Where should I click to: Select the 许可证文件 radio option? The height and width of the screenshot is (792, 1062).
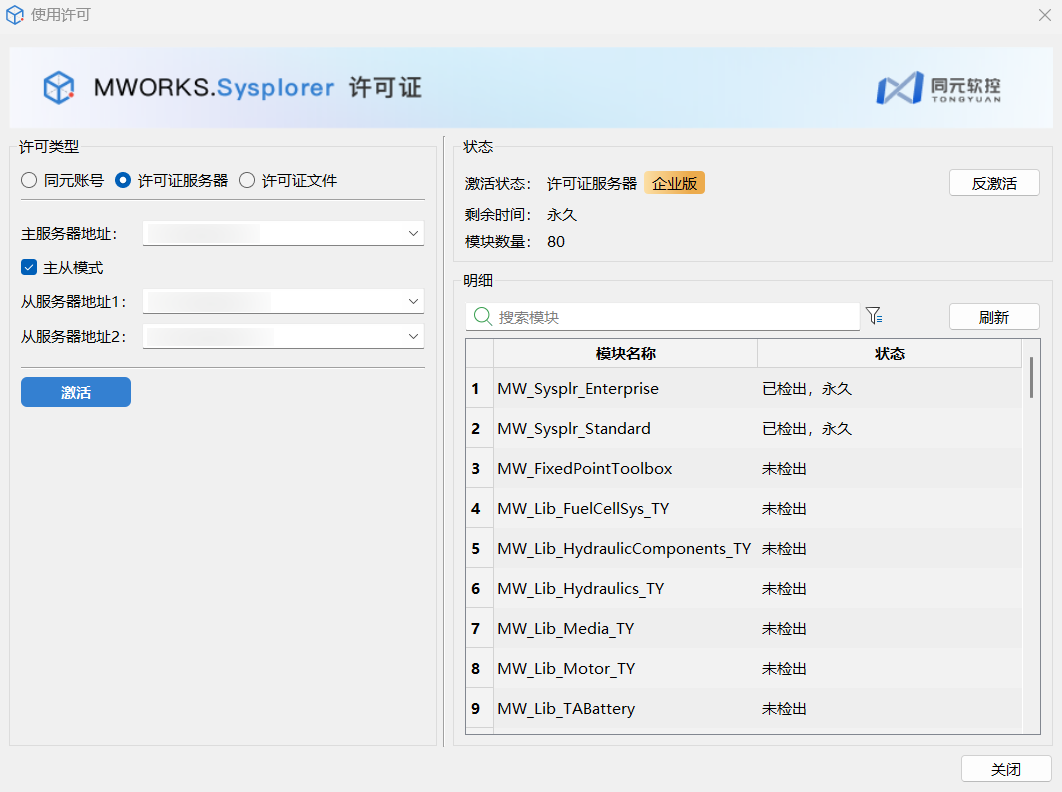pos(247,181)
